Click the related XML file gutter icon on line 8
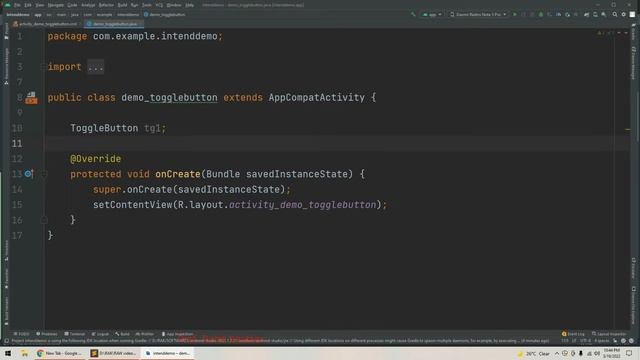Image resolution: width=640 pixels, height=360 pixels. [31, 98]
